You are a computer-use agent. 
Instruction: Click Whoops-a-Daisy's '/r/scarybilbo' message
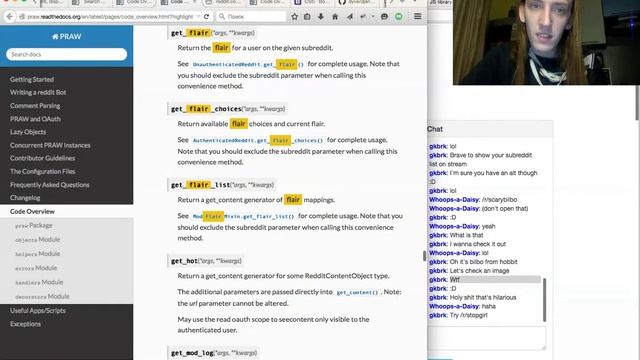pyautogui.click(x=473, y=200)
